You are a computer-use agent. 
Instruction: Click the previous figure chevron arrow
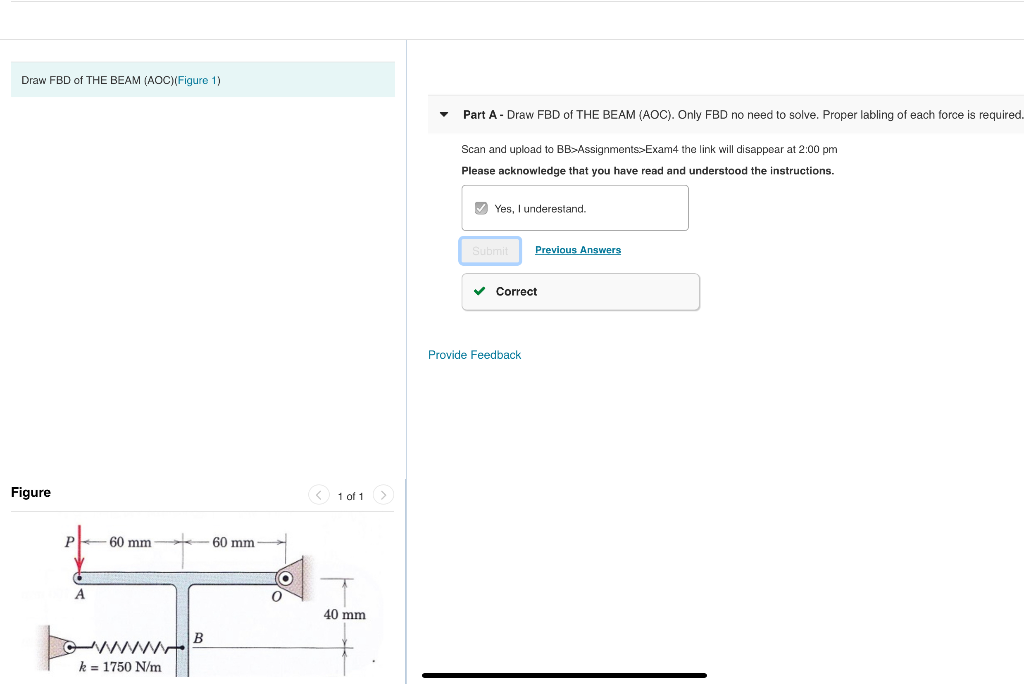coord(318,494)
